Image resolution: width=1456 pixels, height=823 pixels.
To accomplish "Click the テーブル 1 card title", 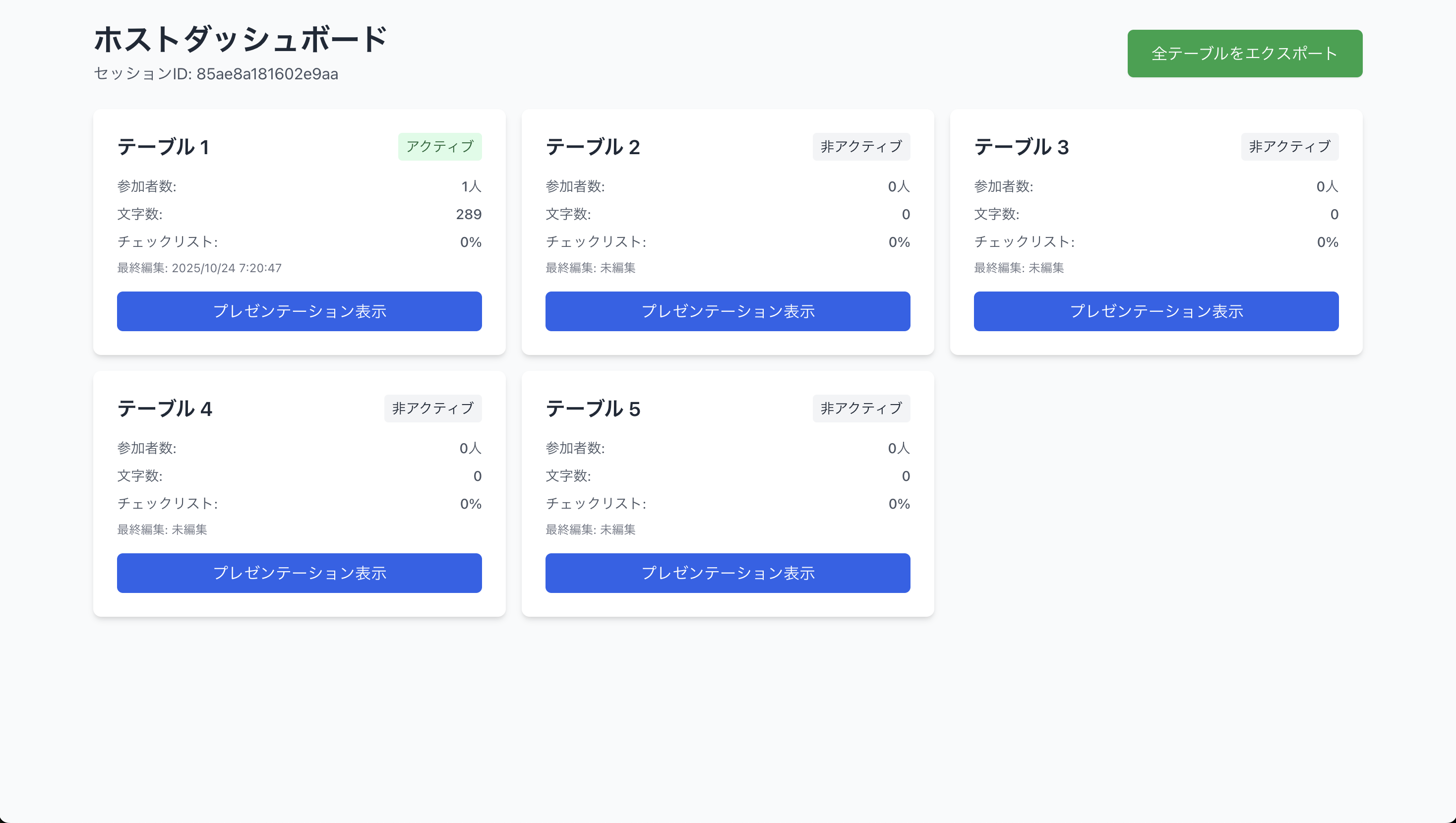I will click(163, 147).
